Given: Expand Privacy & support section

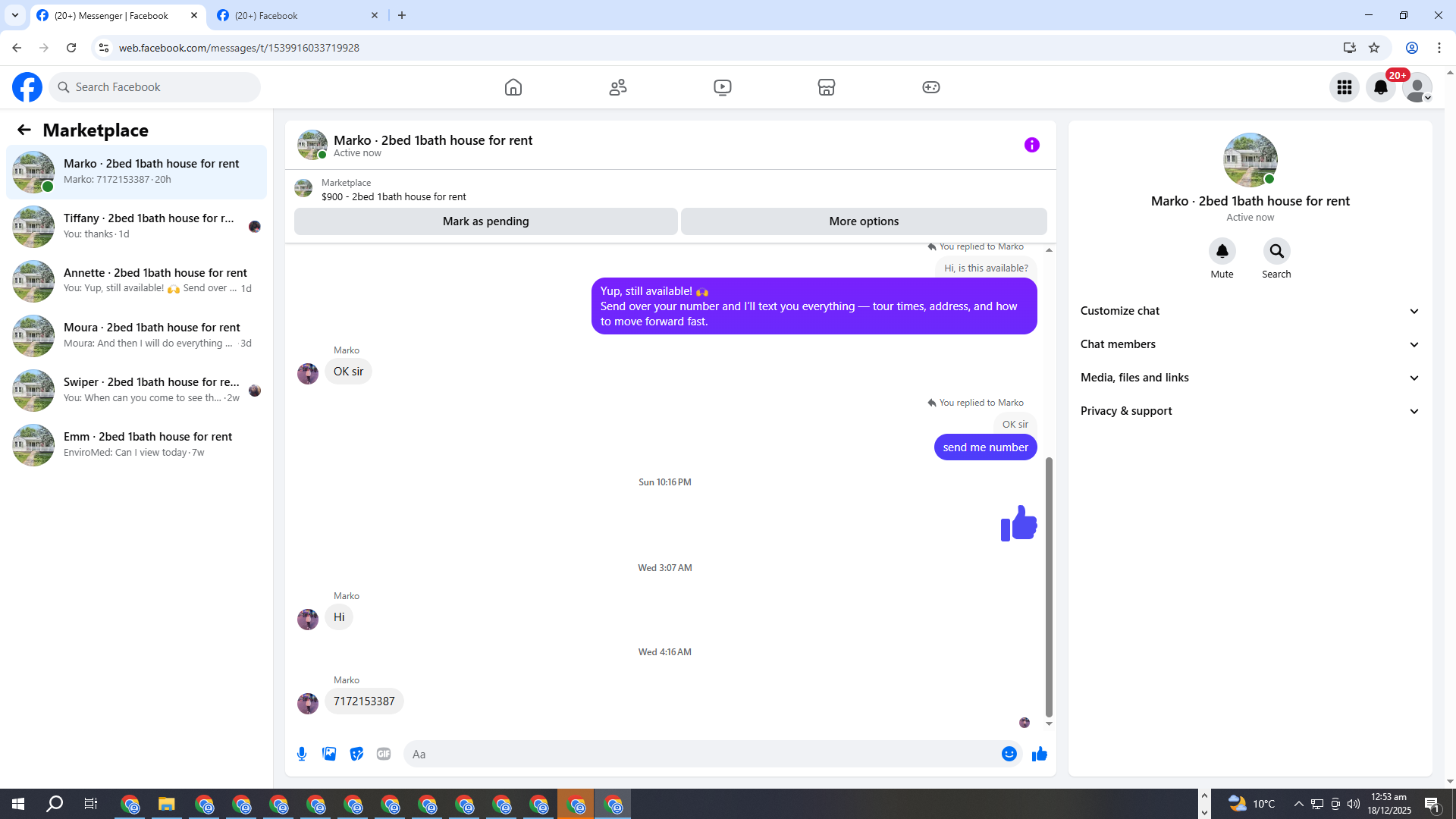Looking at the screenshot, I should (x=1250, y=411).
